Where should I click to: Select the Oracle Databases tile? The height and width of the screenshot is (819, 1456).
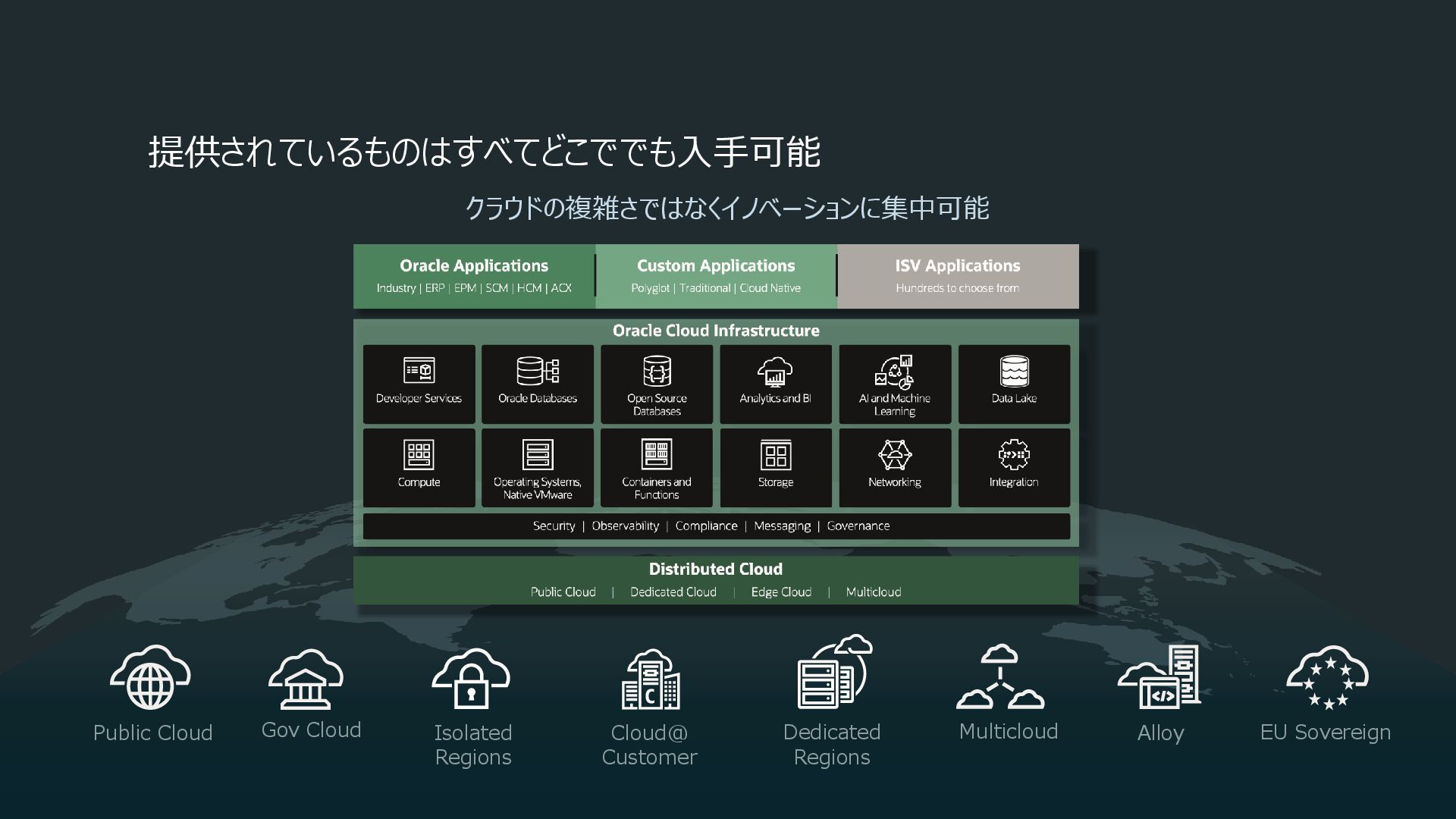(x=538, y=384)
